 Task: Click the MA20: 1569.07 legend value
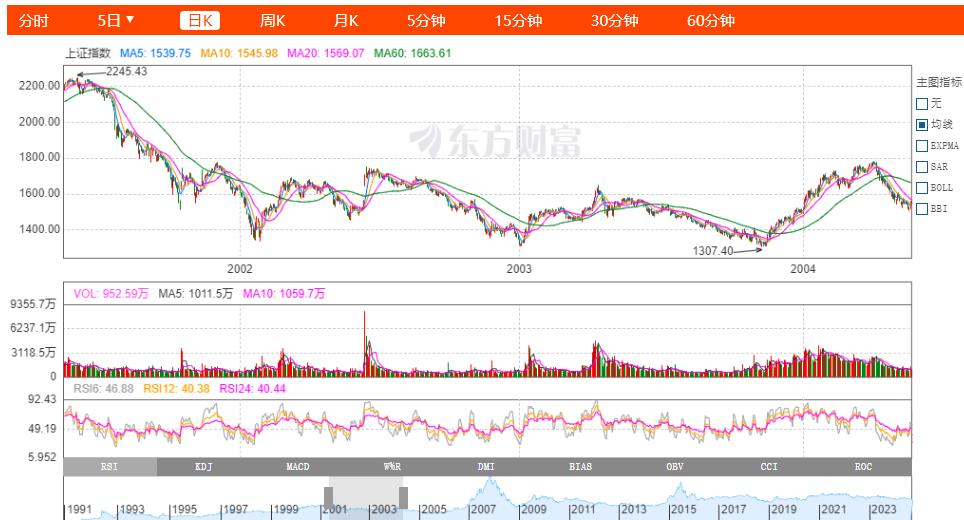[x=326, y=53]
